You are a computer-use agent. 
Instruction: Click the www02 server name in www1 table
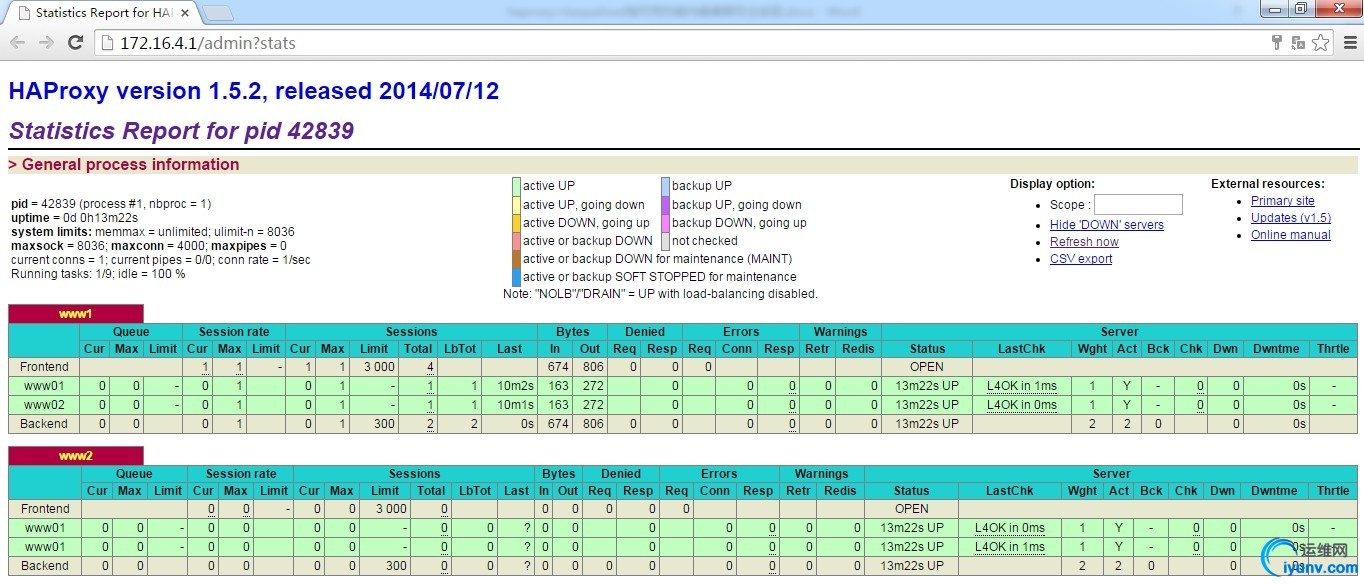coord(44,405)
